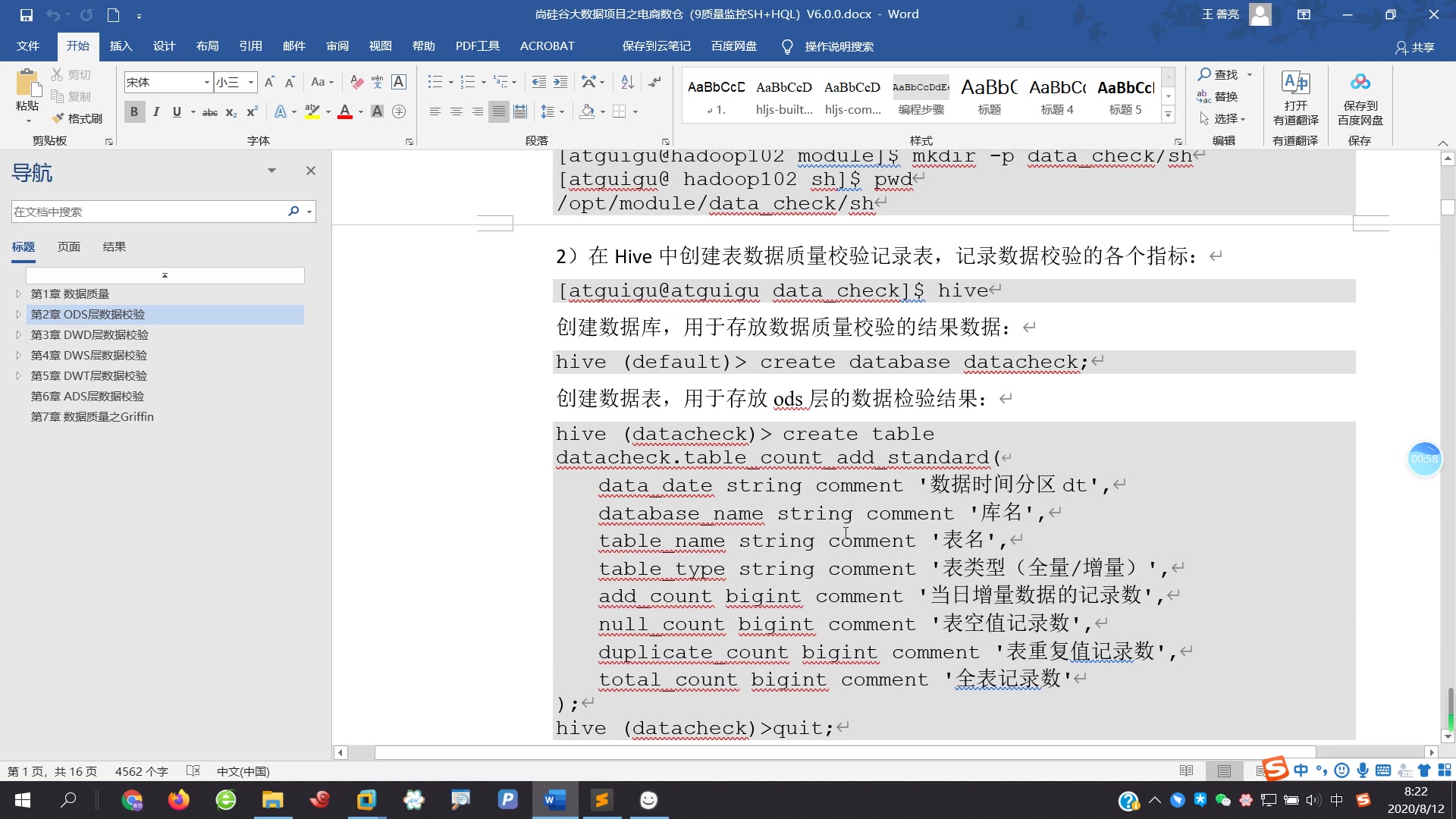
Task: Open Windows Start menu
Action: pos(23,800)
